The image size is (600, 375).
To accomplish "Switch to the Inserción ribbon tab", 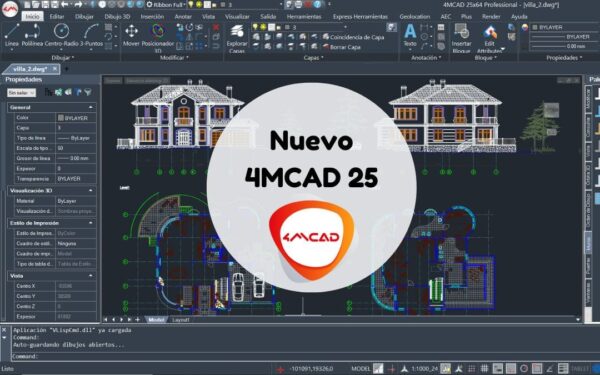I will tap(152, 16).
